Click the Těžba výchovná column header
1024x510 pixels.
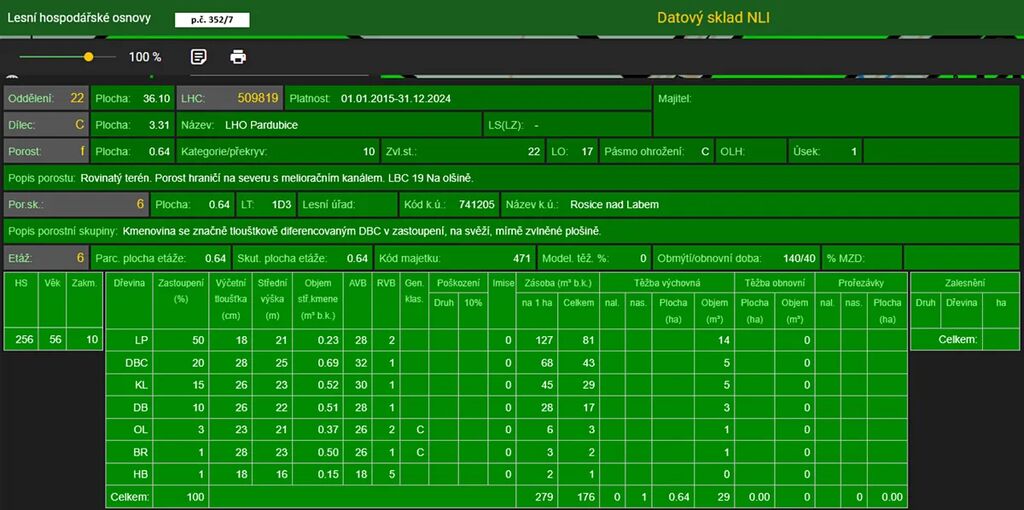[x=666, y=283]
